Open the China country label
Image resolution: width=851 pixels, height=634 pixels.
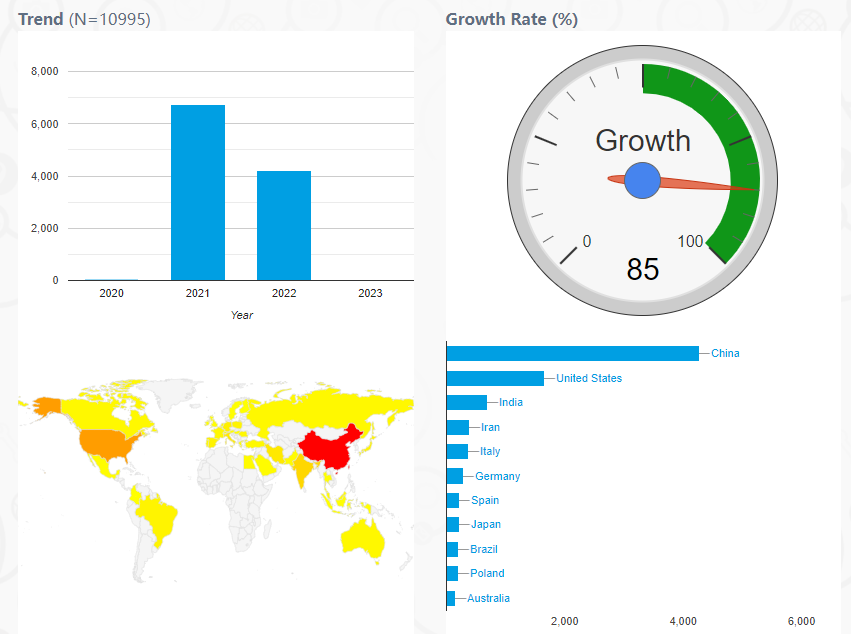point(725,353)
